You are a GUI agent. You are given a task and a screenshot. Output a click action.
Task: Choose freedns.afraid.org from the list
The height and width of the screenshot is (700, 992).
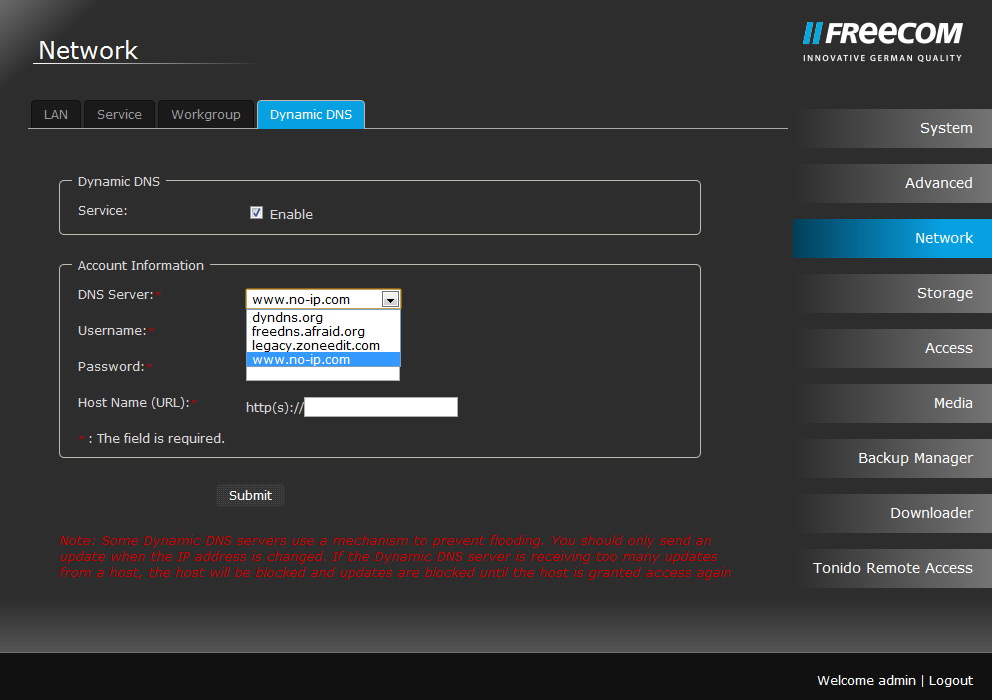coord(323,331)
